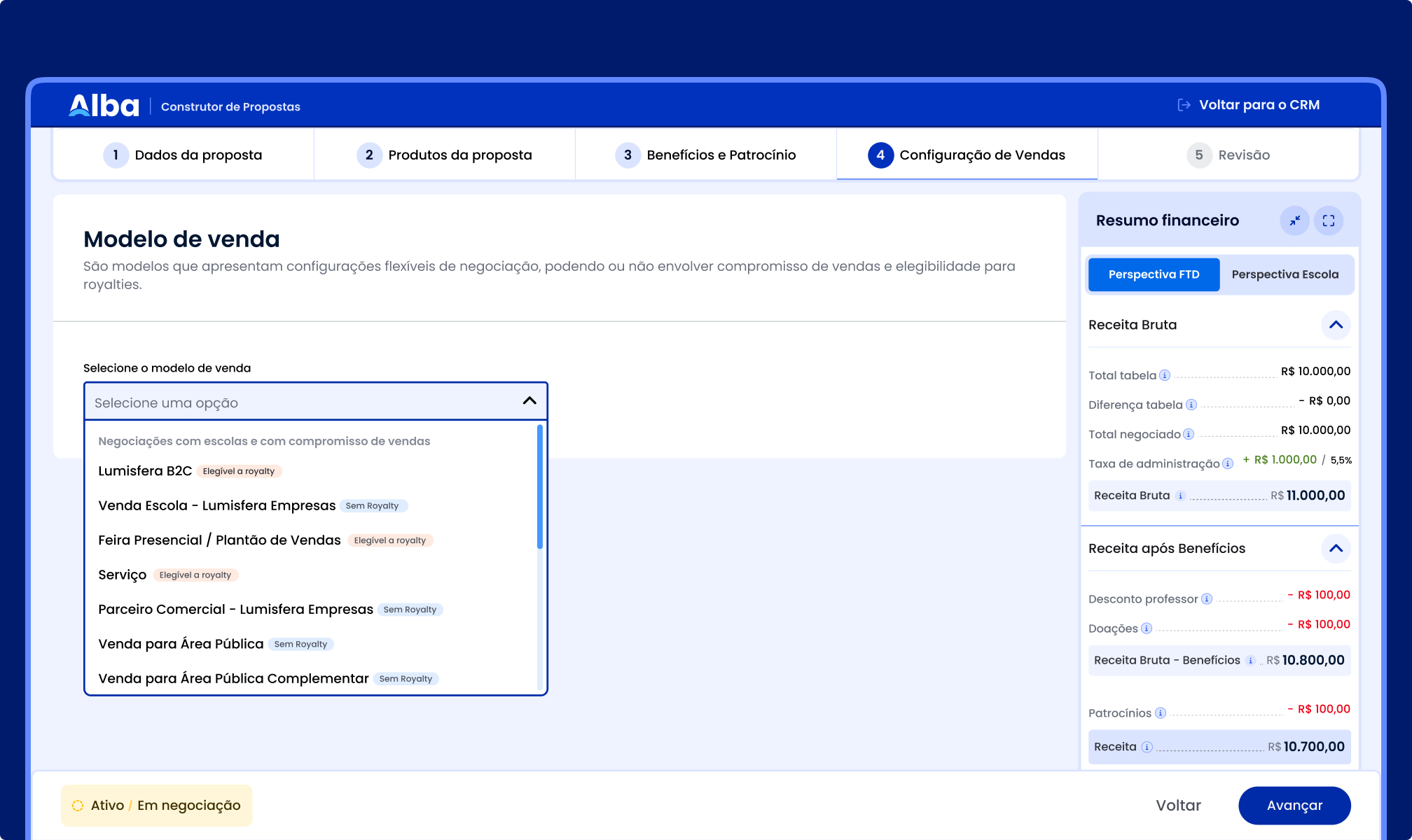Switch to Perspectiva Escola view
The width and height of the screenshot is (1412, 840).
(1285, 274)
